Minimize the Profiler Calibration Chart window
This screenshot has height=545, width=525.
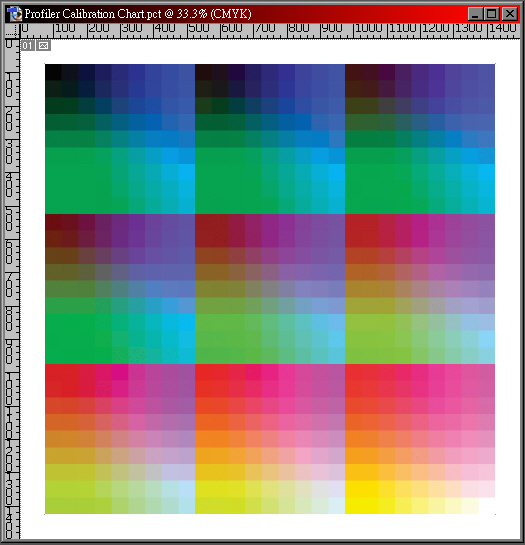[475, 14]
